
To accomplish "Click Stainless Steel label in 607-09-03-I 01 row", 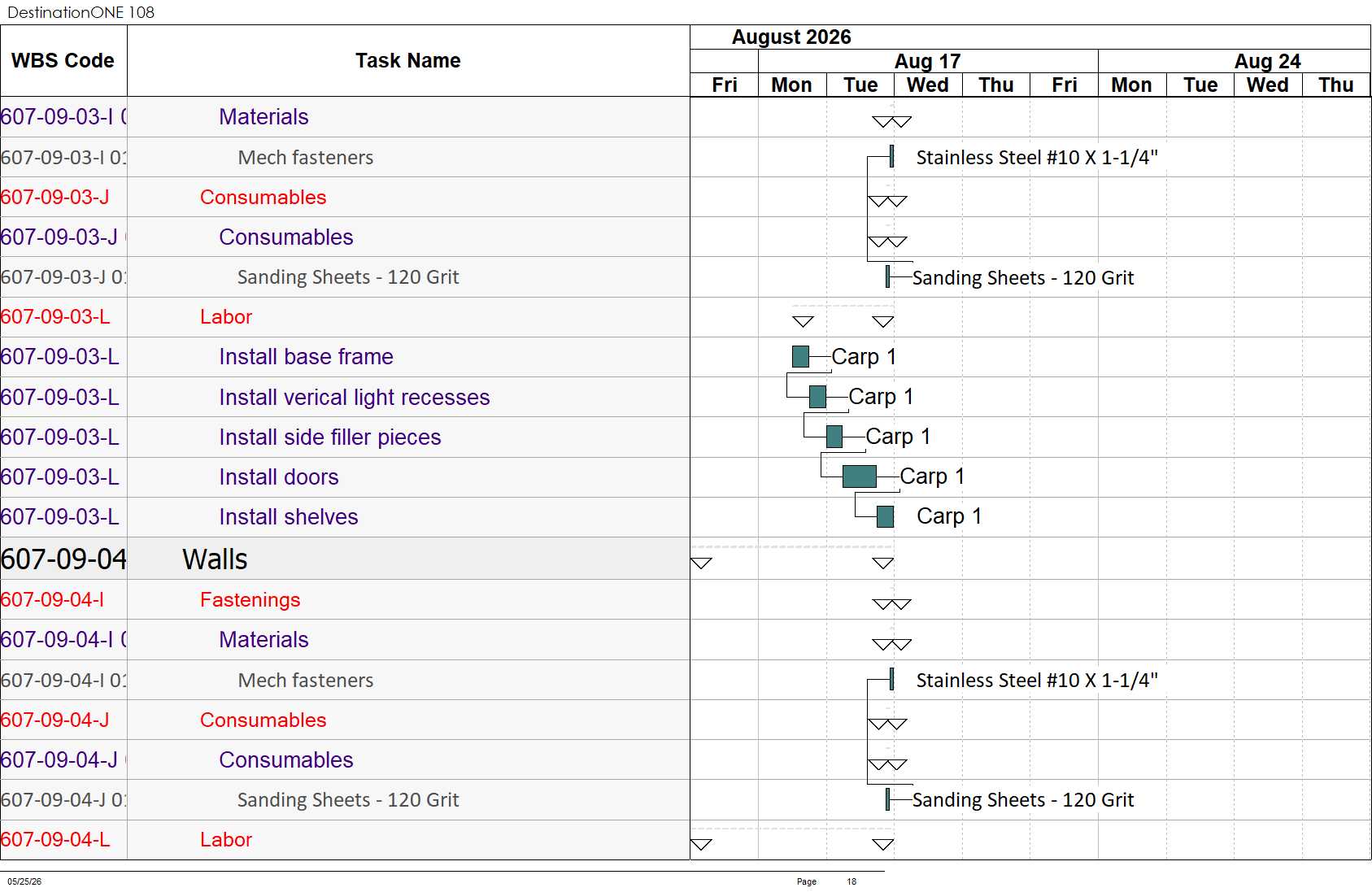I will 1037,158.
